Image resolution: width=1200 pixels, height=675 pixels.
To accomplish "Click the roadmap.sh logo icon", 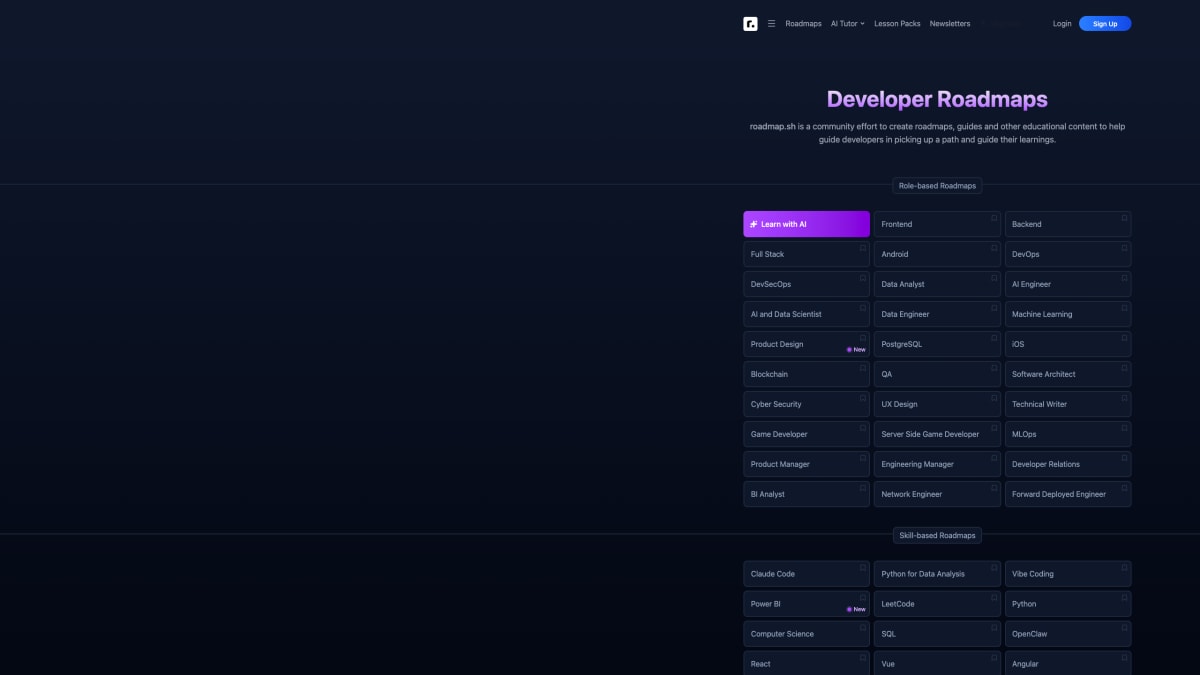I will (750, 24).
